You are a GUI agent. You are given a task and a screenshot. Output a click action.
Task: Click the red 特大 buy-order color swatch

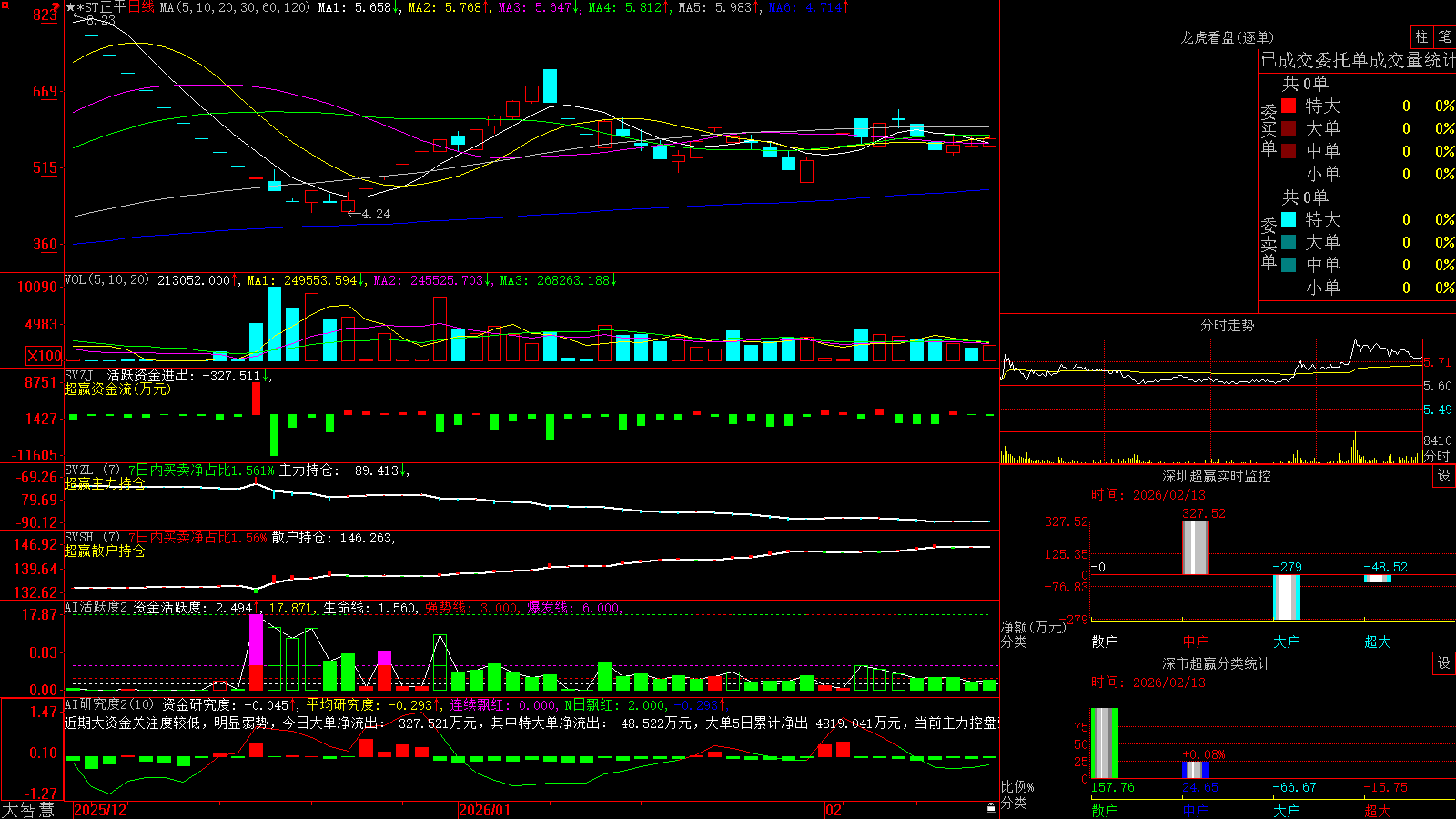[1289, 106]
